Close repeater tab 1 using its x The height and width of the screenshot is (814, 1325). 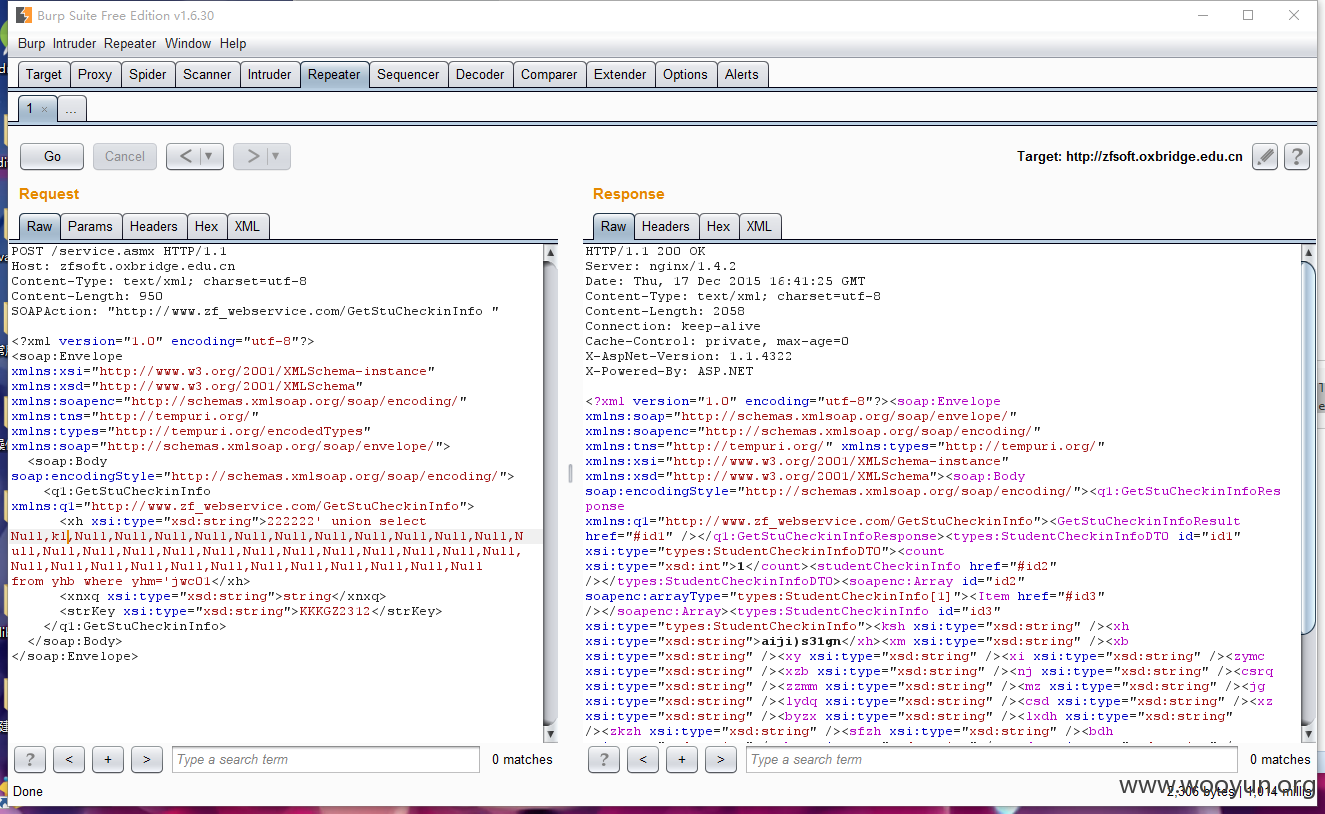pyautogui.click(x=44, y=109)
